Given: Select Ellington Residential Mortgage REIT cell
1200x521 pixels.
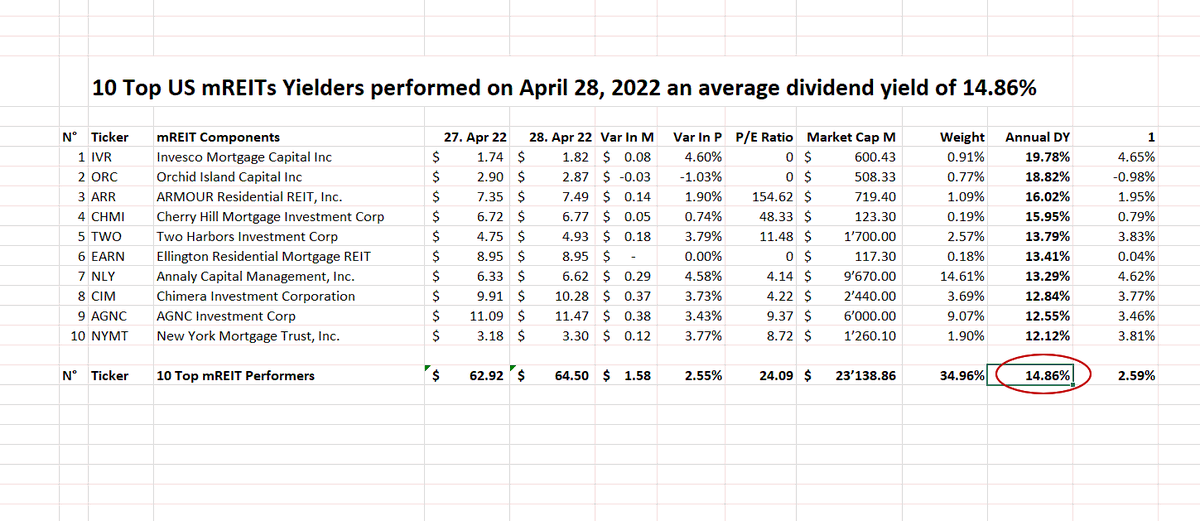Looking at the screenshot, I should pos(264,256).
